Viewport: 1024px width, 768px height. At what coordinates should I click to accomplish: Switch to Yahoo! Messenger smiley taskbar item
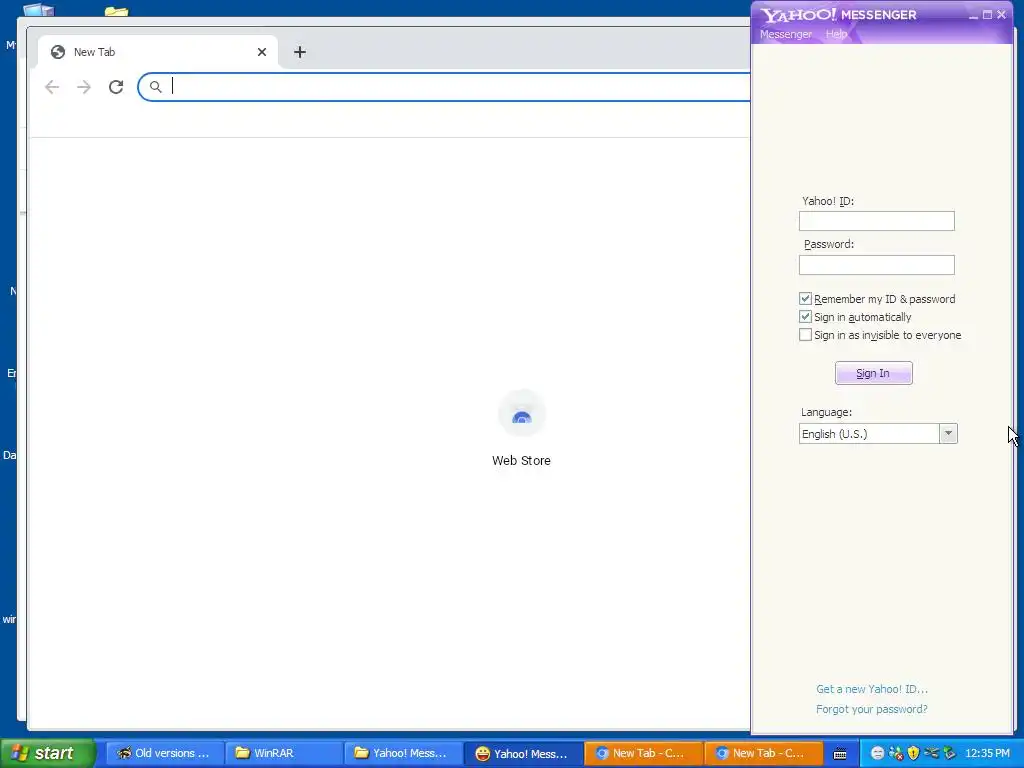(x=524, y=753)
